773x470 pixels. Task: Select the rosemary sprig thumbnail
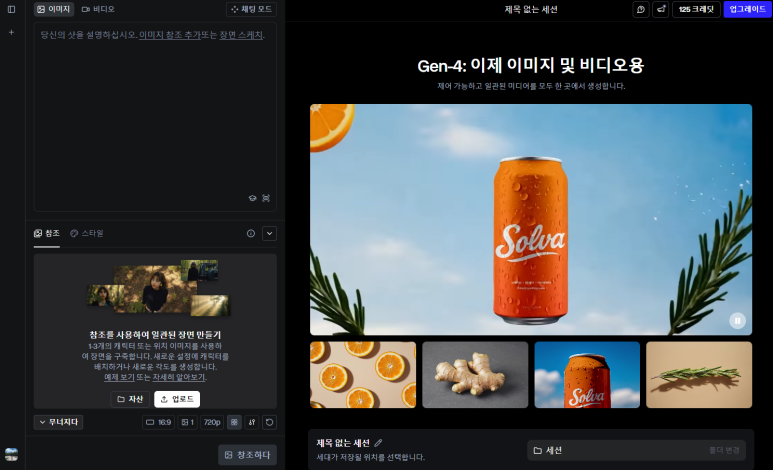(699, 375)
